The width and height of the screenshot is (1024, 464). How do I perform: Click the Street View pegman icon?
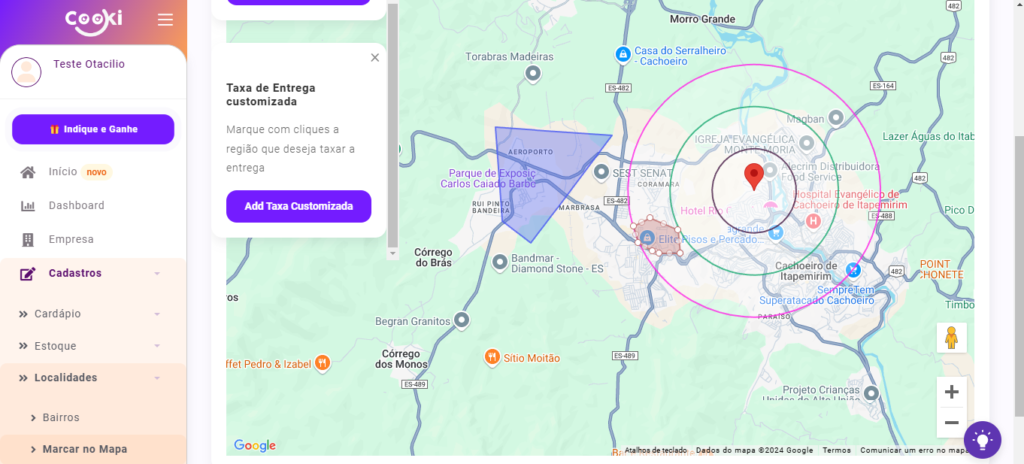tap(951, 338)
